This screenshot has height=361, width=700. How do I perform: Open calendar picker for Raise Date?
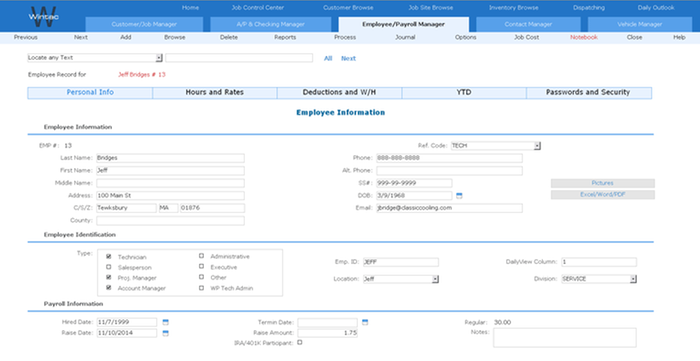coord(166,333)
